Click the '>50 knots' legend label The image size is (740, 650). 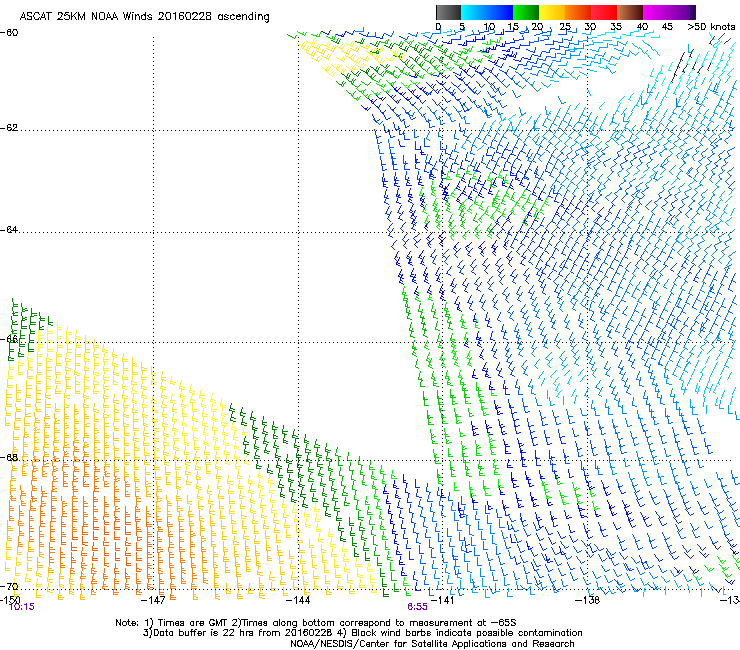point(711,27)
